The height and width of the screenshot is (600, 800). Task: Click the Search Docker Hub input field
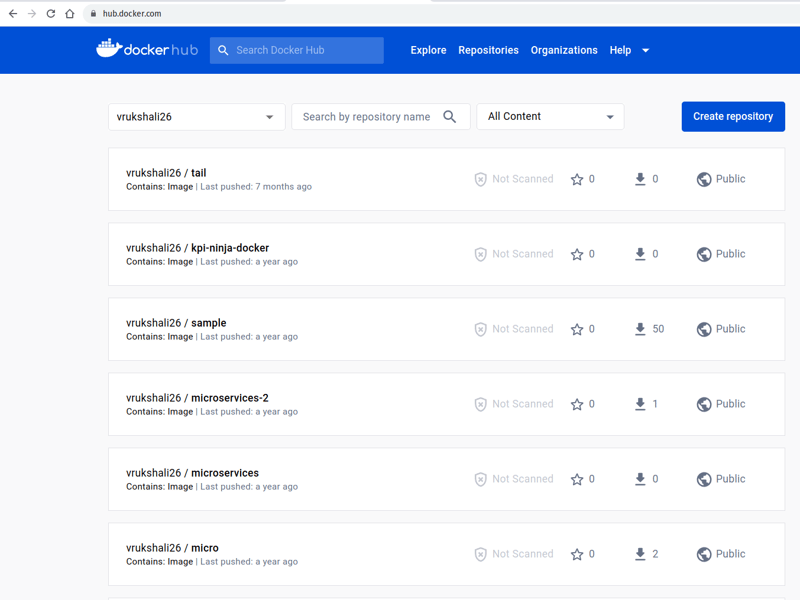(296, 50)
